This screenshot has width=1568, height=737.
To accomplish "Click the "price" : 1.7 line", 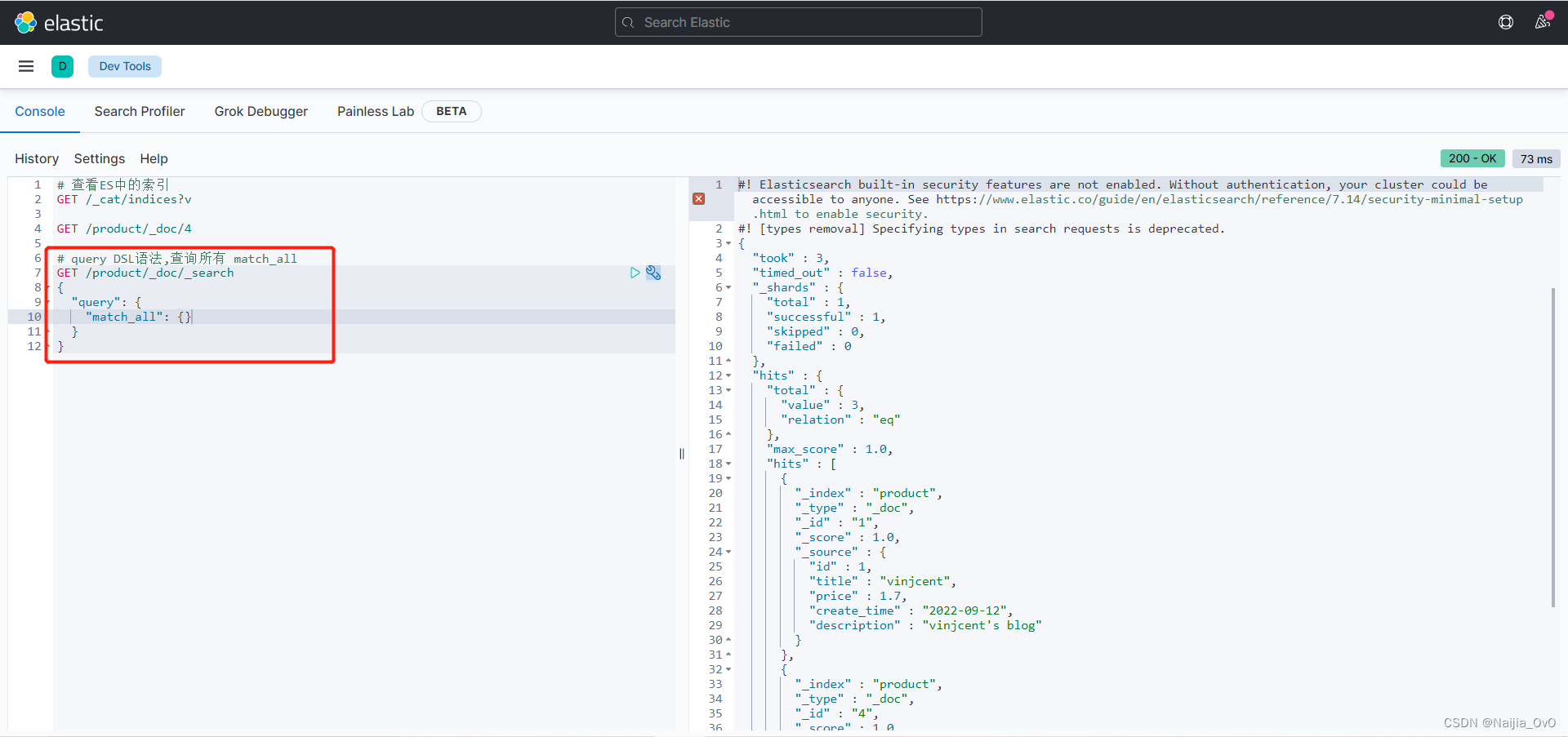I will pyautogui.click(x=857, y=596).
